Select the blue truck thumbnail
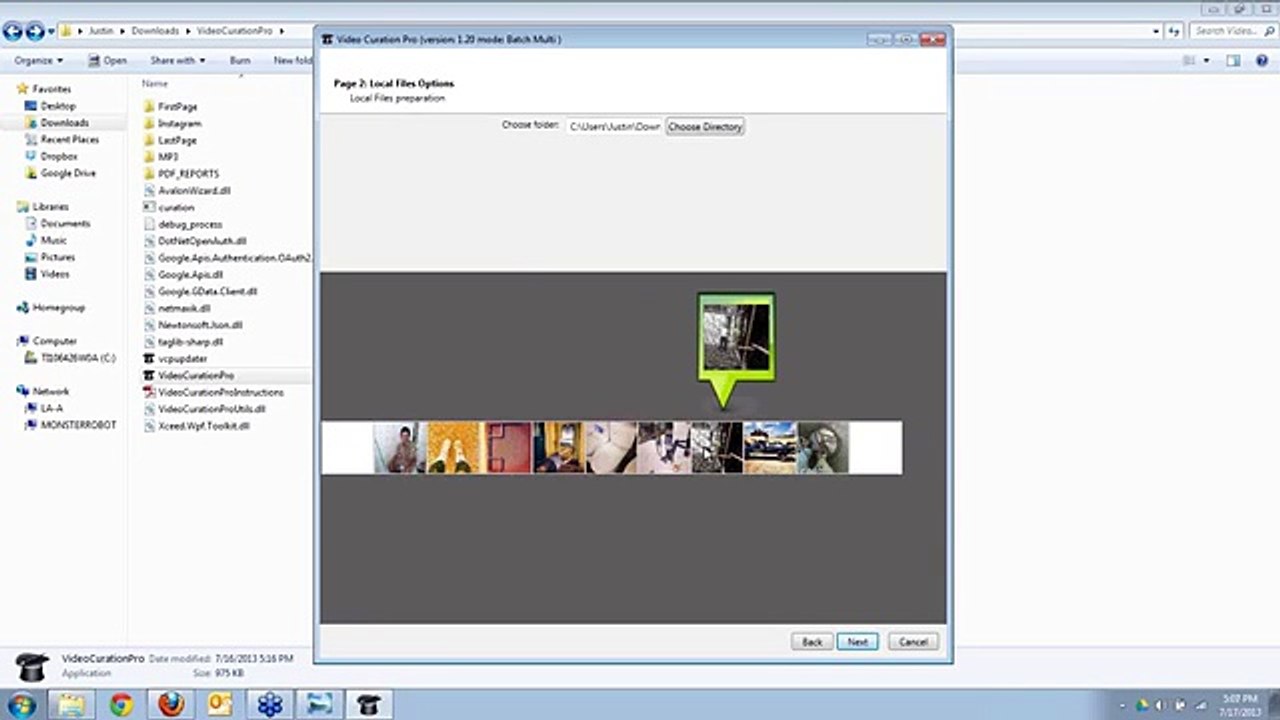This screenshot has width=1280, height=720. [770, 447]
